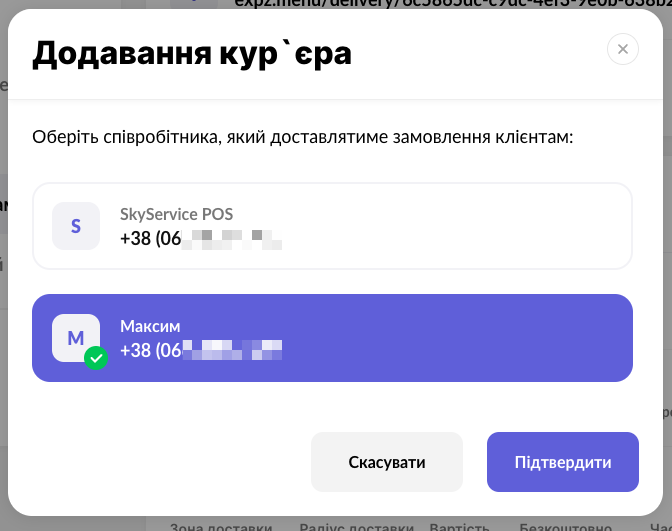Click the phone number under Максим
Image resolution: width=672 pixels, height=531 pixels.
[200, 351]
